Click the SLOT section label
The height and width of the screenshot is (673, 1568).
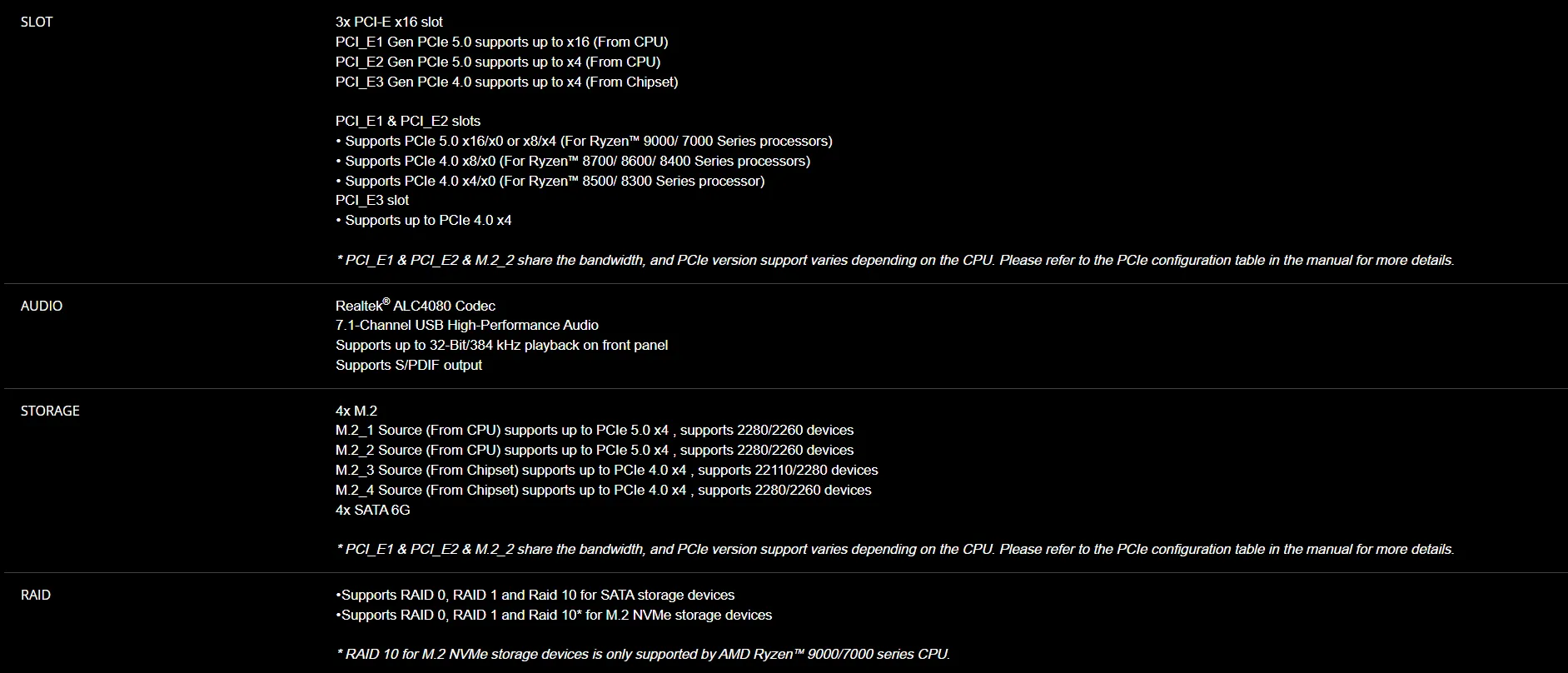37,22
